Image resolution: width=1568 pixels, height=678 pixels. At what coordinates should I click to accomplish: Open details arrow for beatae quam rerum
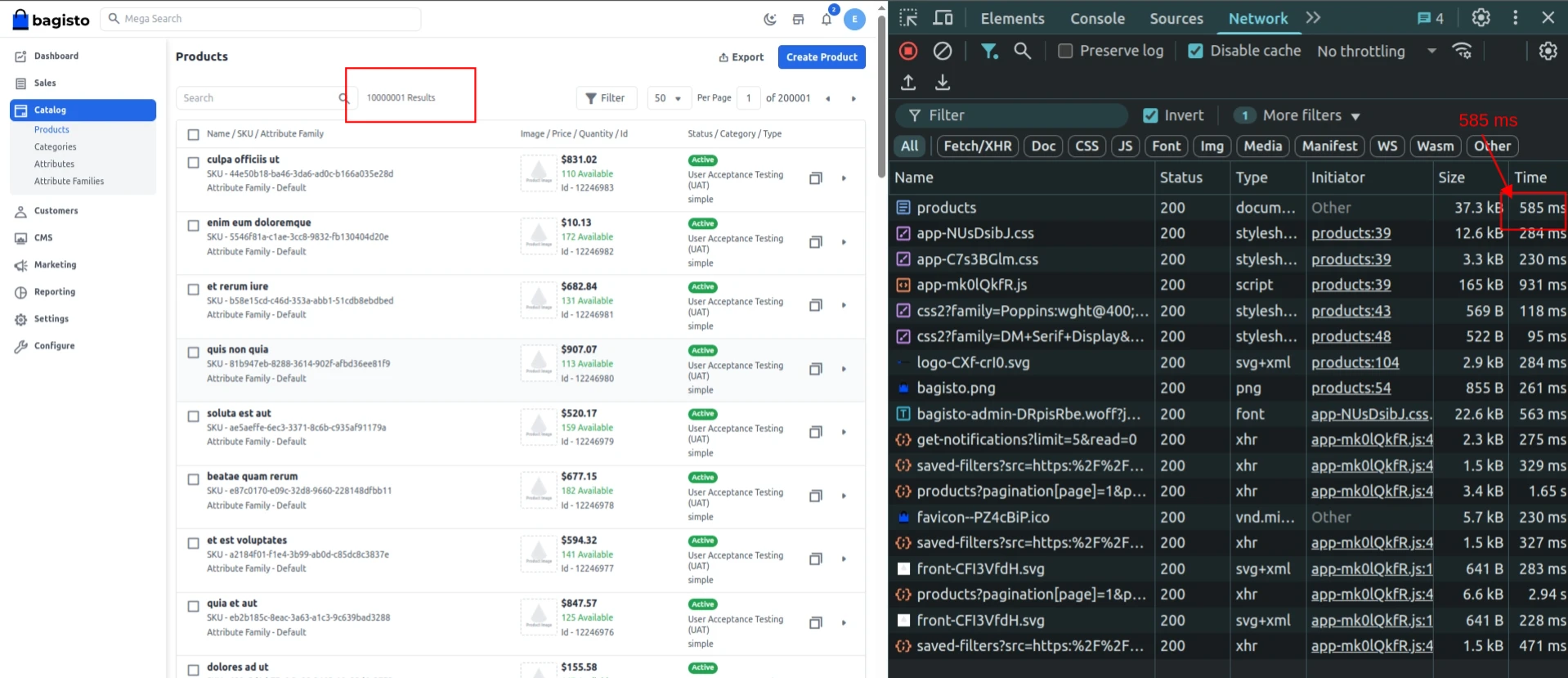(844, 496)
